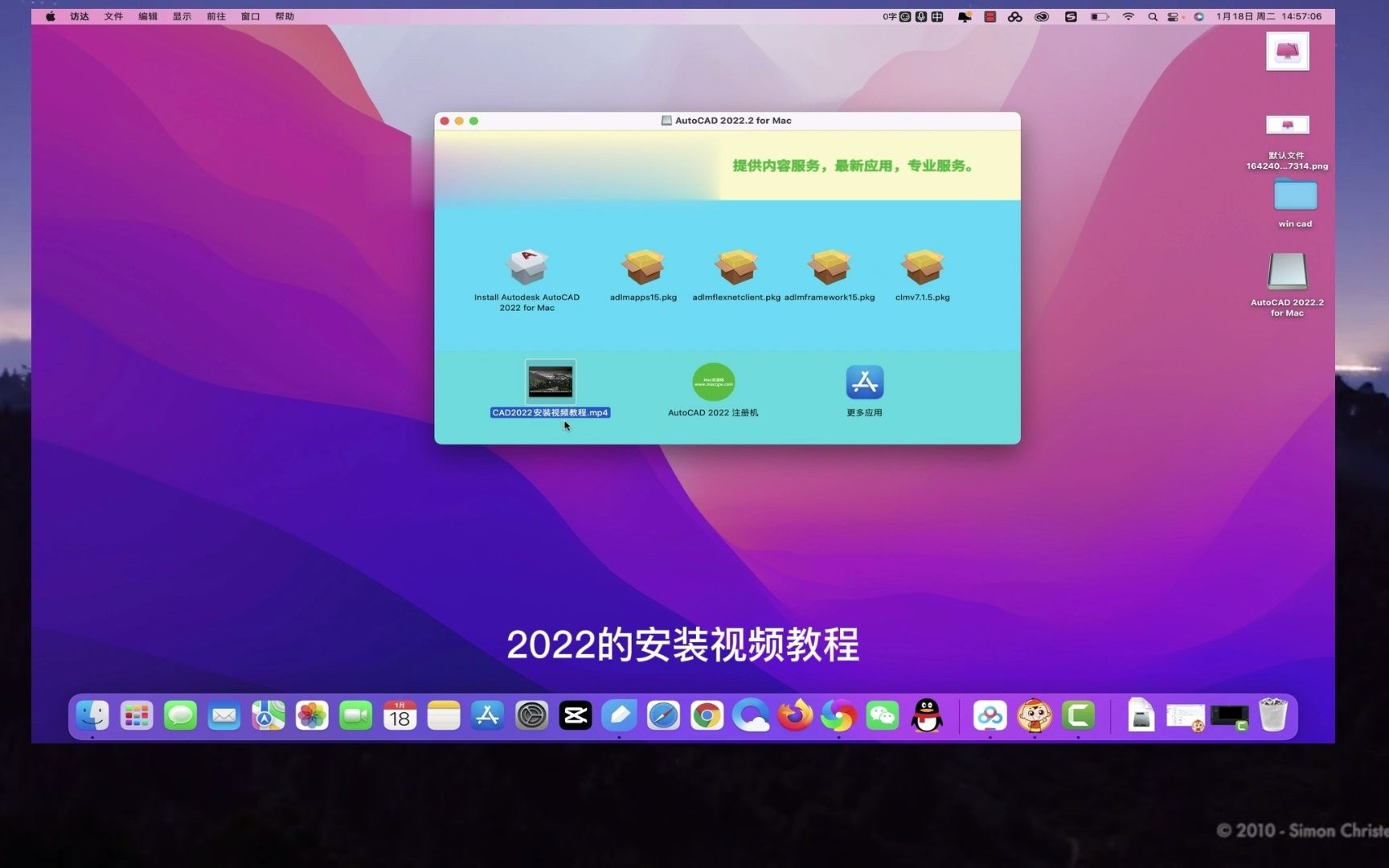Screen dimensions: 1389x868
Task: Open the 窗口 menu
Action: [250, 16]
